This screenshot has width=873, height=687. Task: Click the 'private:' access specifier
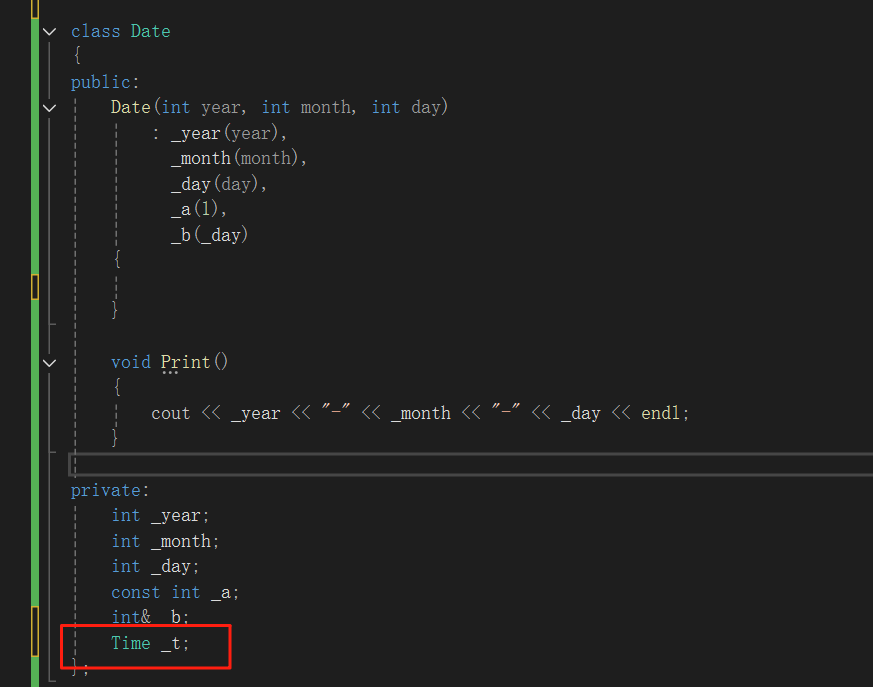(x=110, y=490)
